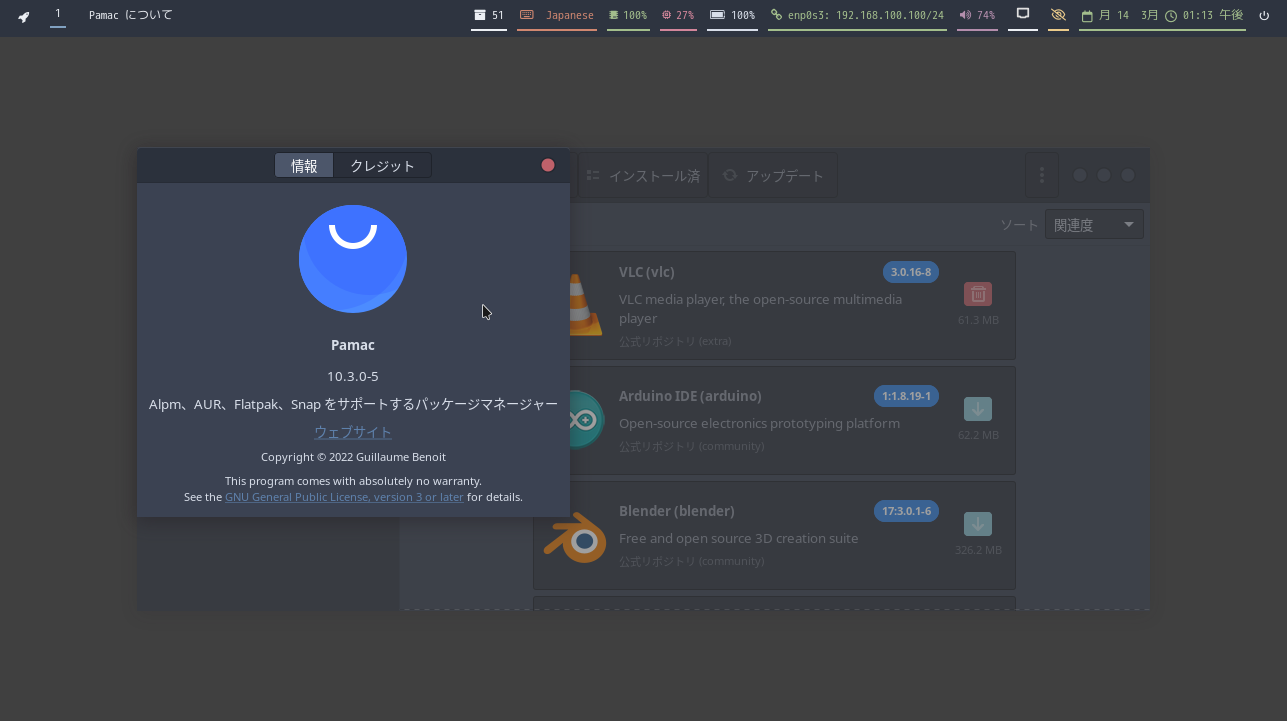Screen dimensions: 1287x721
Task: Click the calendar date indicator in the top bar
Action: pos(1120,15)
